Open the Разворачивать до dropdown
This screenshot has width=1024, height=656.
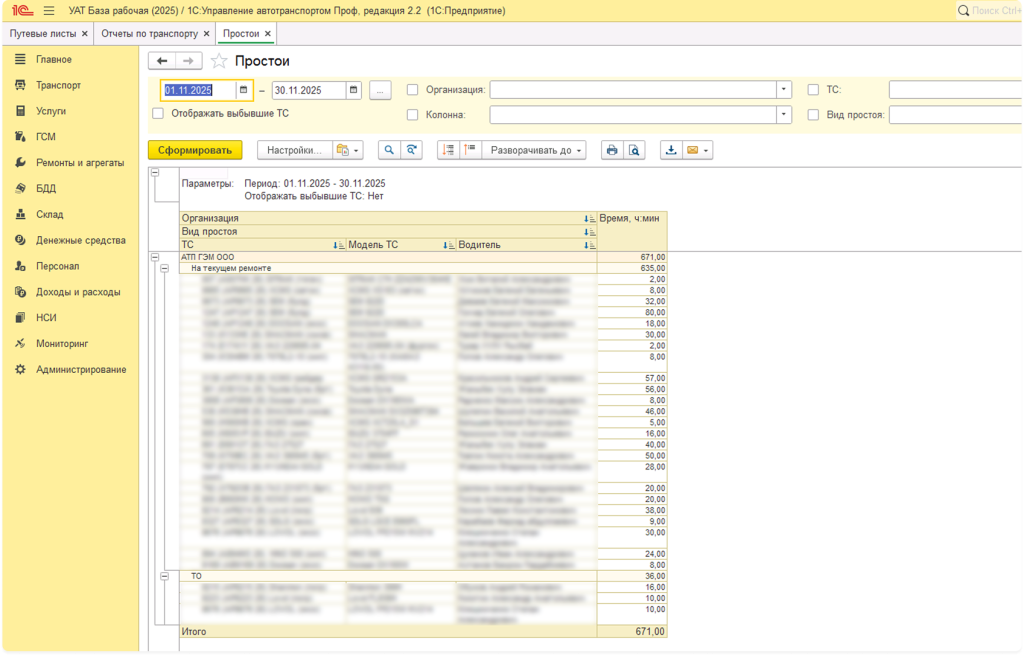tap(535, 150)
